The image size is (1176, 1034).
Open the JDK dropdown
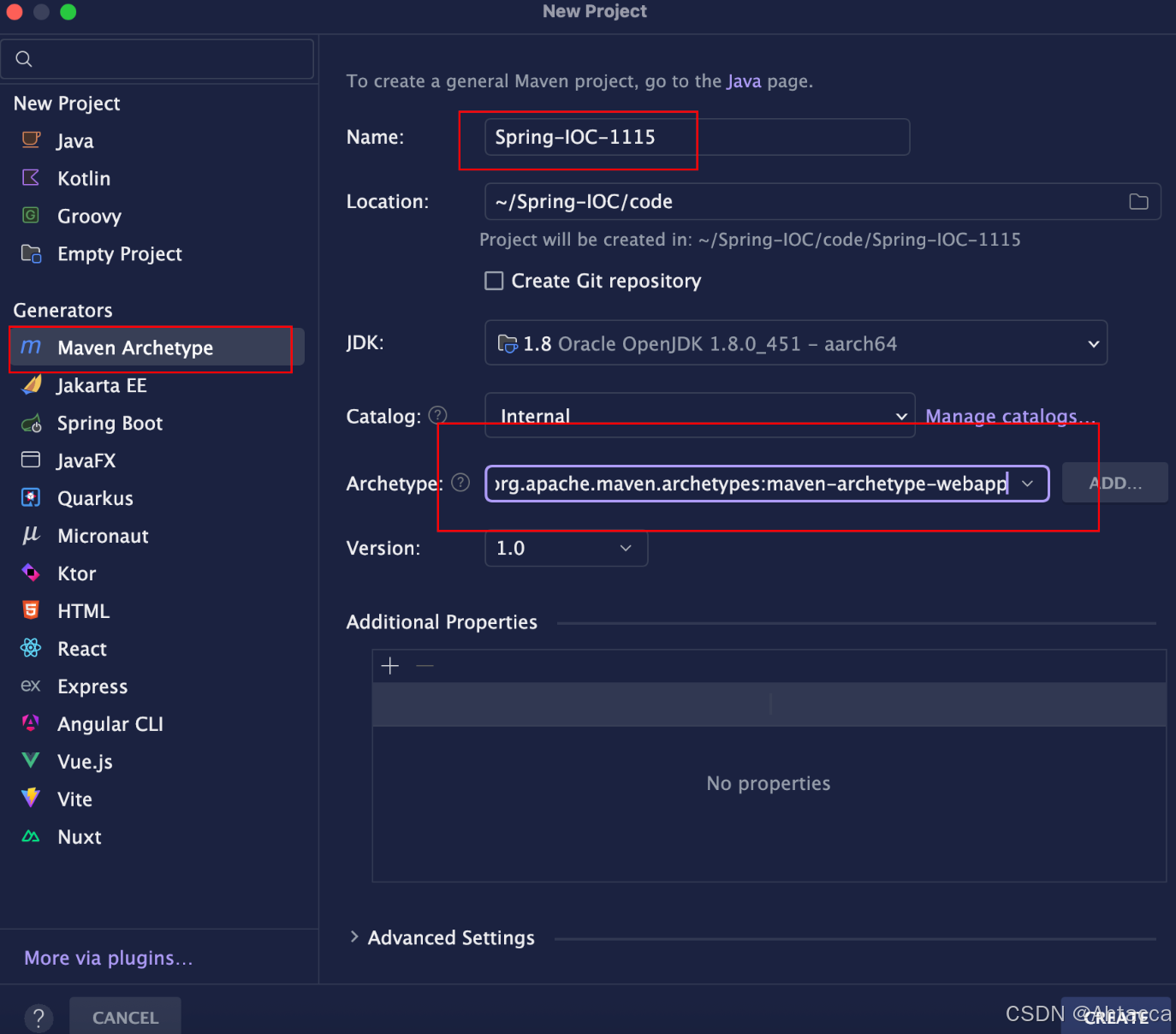tap(796, 343)
